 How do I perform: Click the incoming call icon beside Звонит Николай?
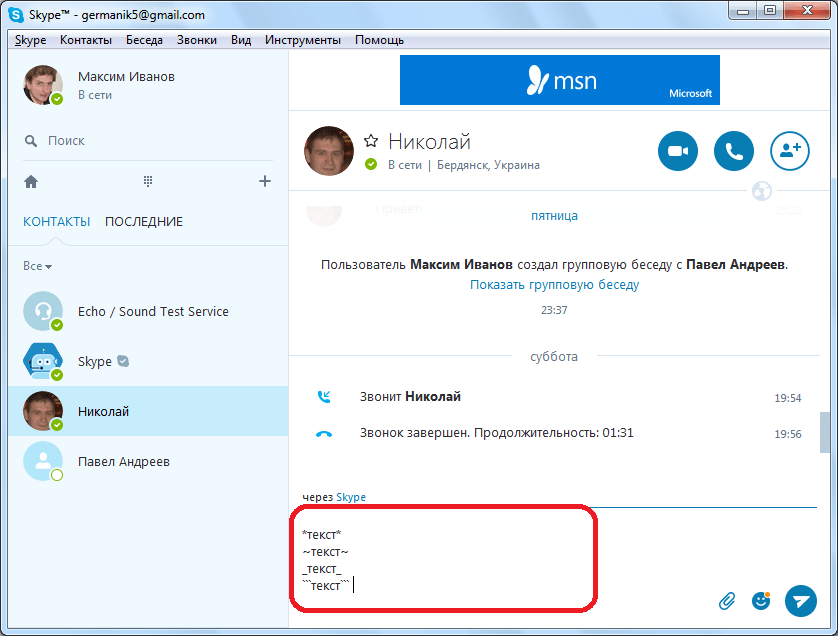324,397
